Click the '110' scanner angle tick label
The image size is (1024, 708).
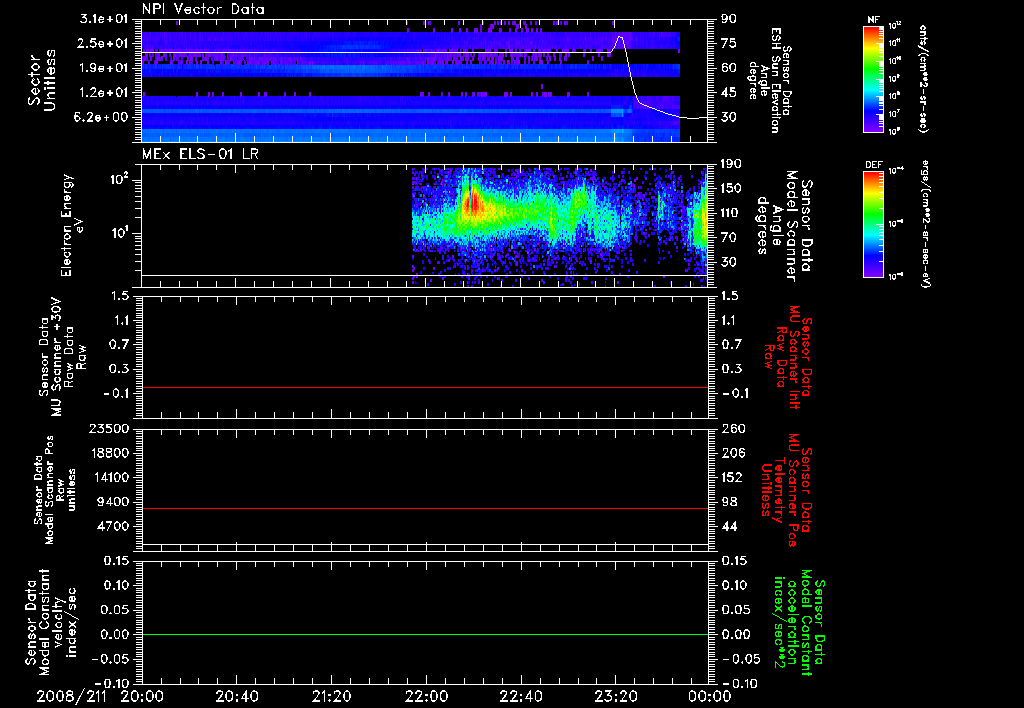pyautogui.click(x=731, y=213)
